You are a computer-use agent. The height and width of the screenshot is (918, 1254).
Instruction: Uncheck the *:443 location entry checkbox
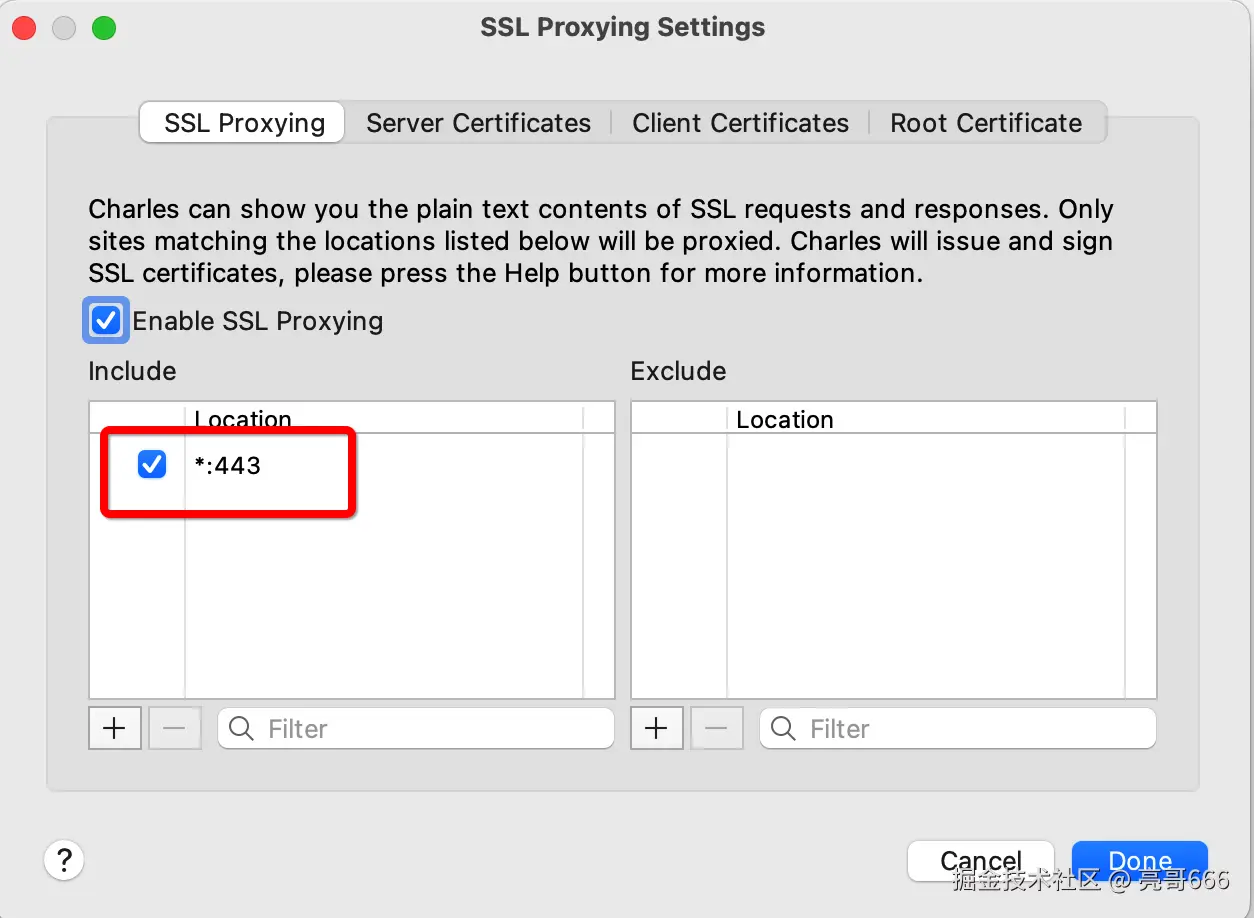coord(152,464)
